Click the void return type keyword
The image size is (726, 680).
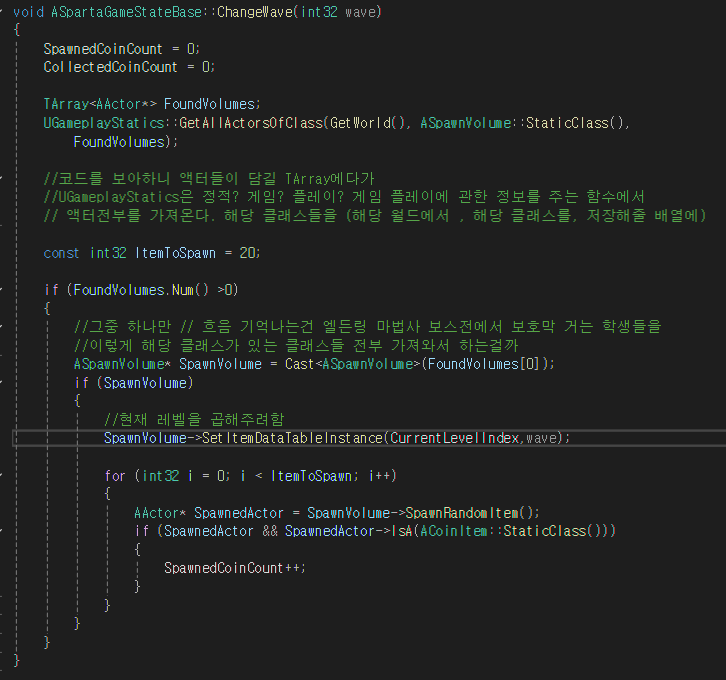[x=29, y=12]
